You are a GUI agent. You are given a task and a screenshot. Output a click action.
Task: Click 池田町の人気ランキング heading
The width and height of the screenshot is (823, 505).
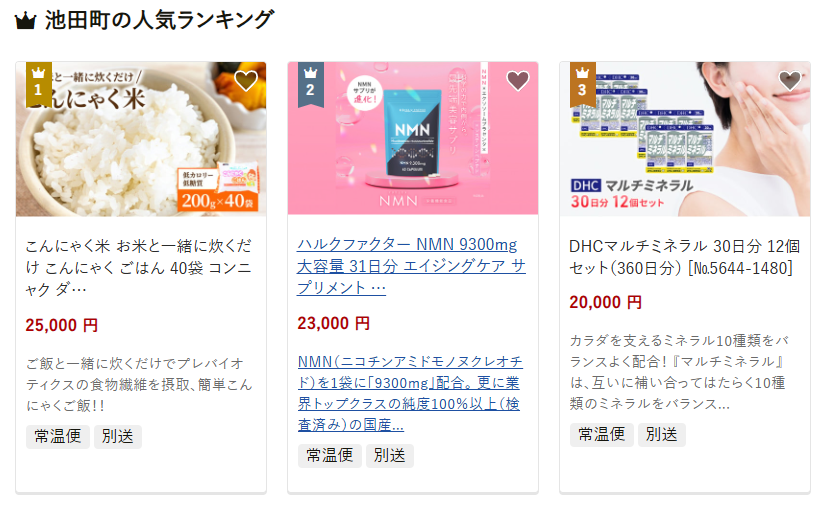[x=159, y=20]
